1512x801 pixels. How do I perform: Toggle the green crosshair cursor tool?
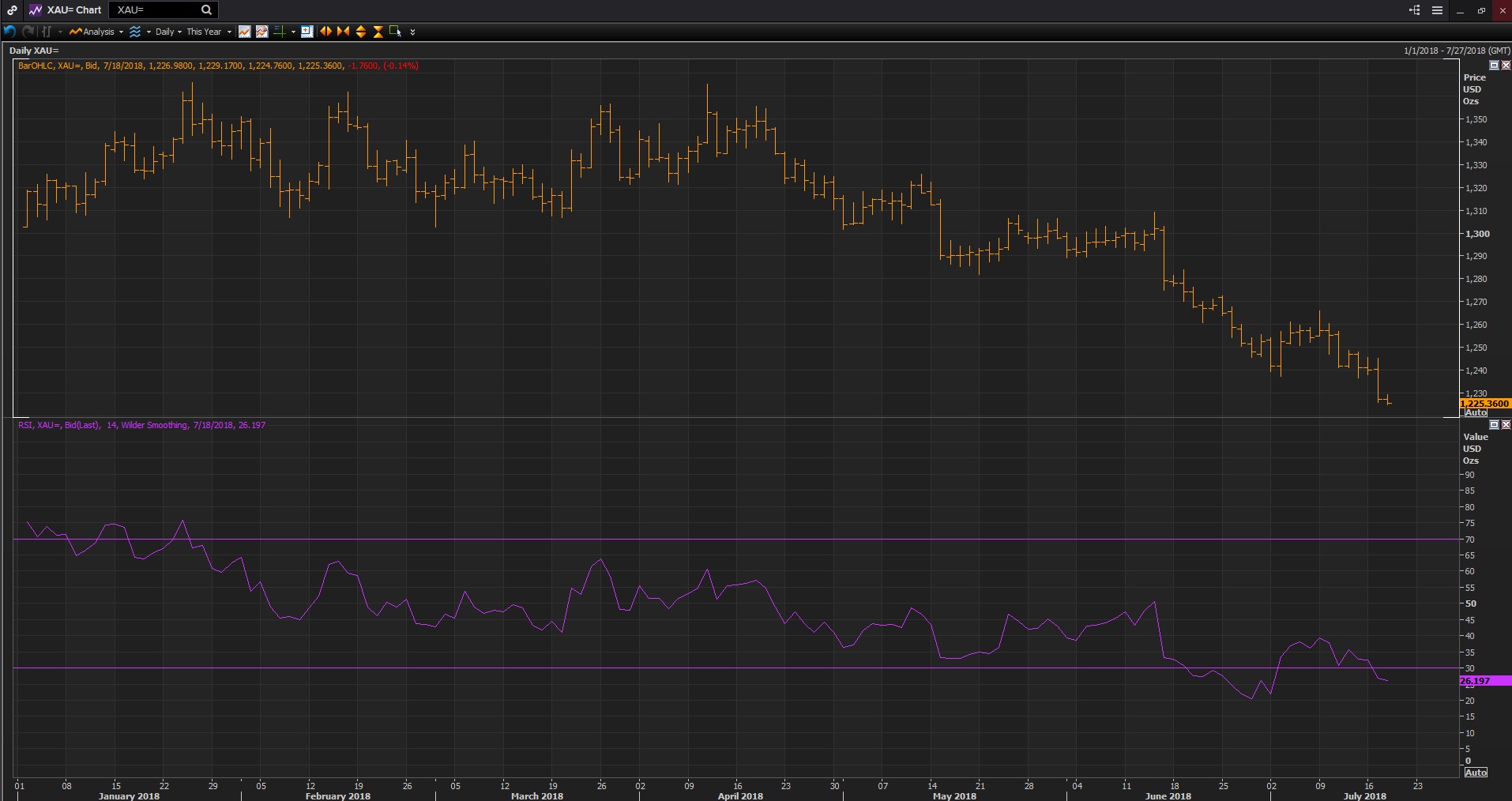pos(279,32)
